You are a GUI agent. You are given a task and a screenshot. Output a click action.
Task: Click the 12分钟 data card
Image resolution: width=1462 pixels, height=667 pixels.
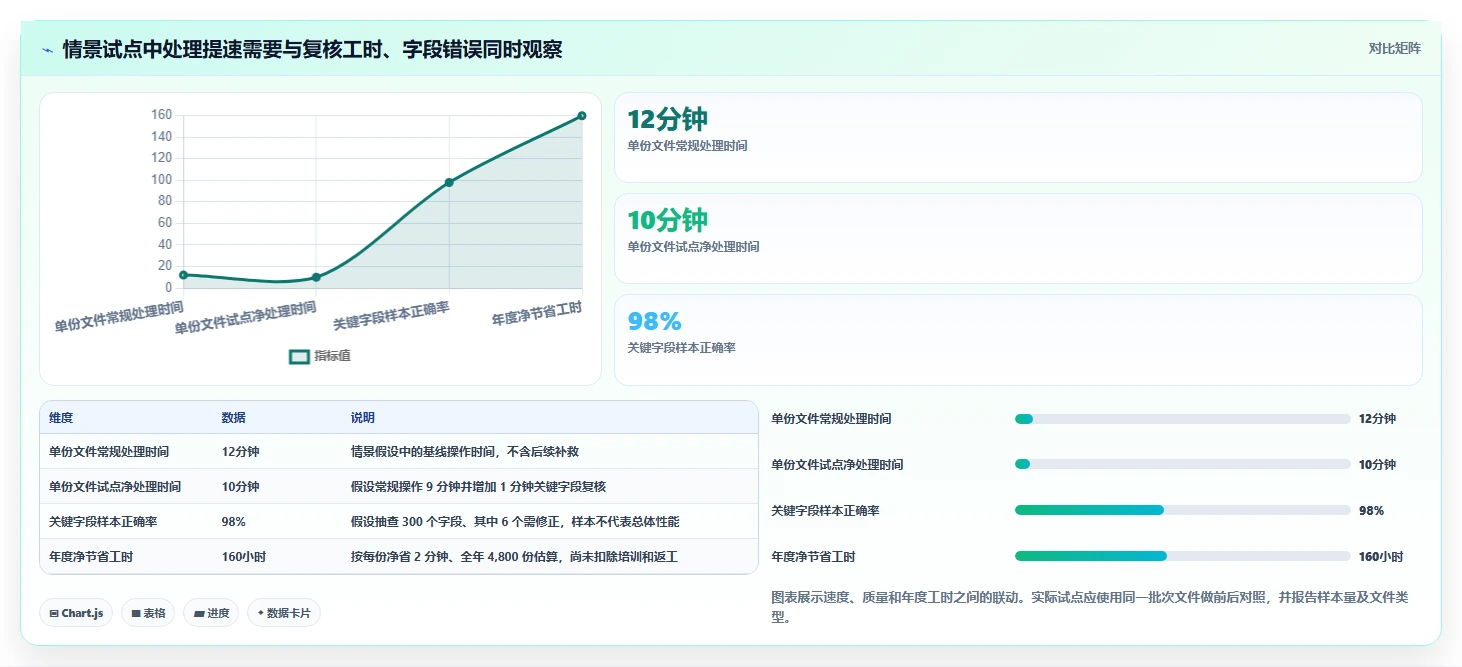[x=1018, y=138]
